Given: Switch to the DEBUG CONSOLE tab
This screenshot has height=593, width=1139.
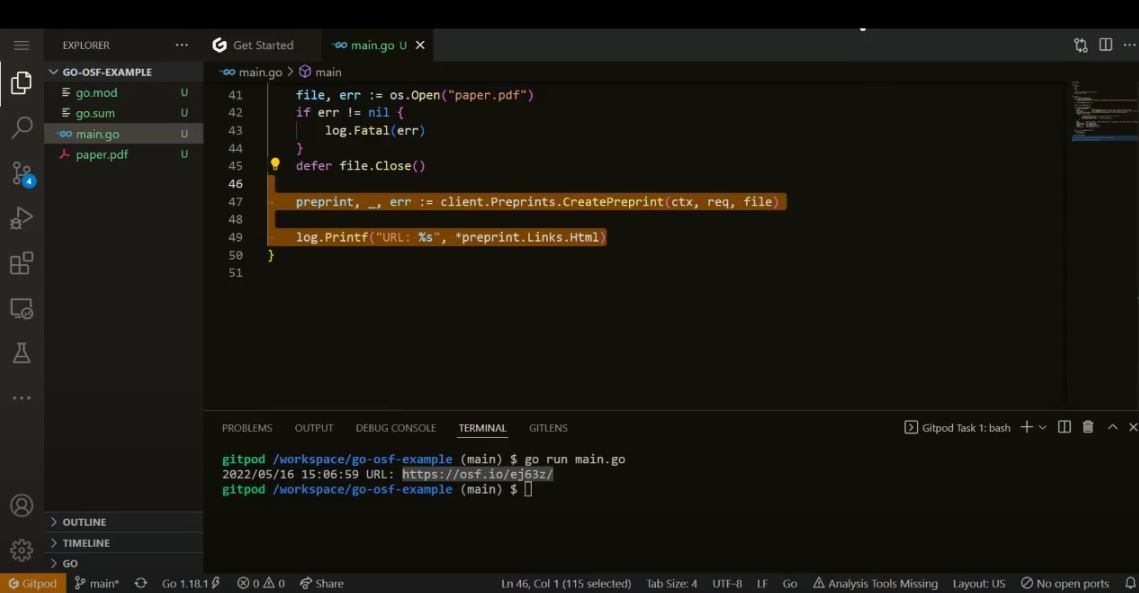Looking at the screenshot, I should 395,428.
